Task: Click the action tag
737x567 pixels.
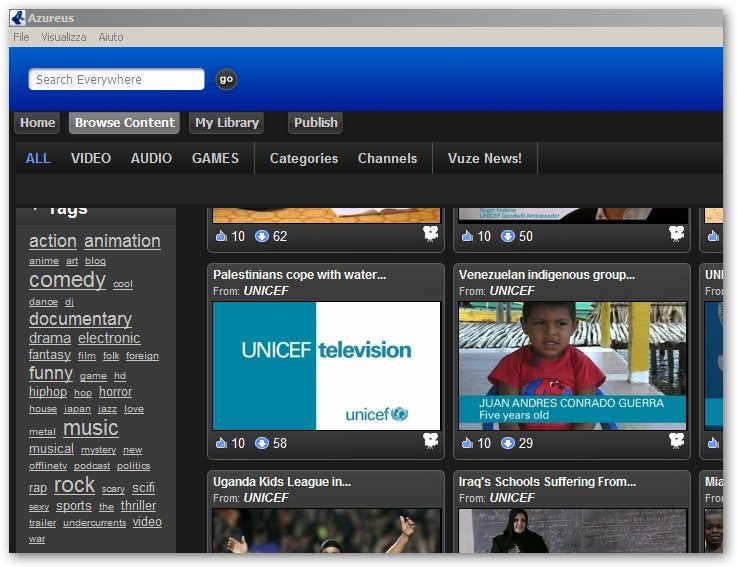Action: pos(53,241)
